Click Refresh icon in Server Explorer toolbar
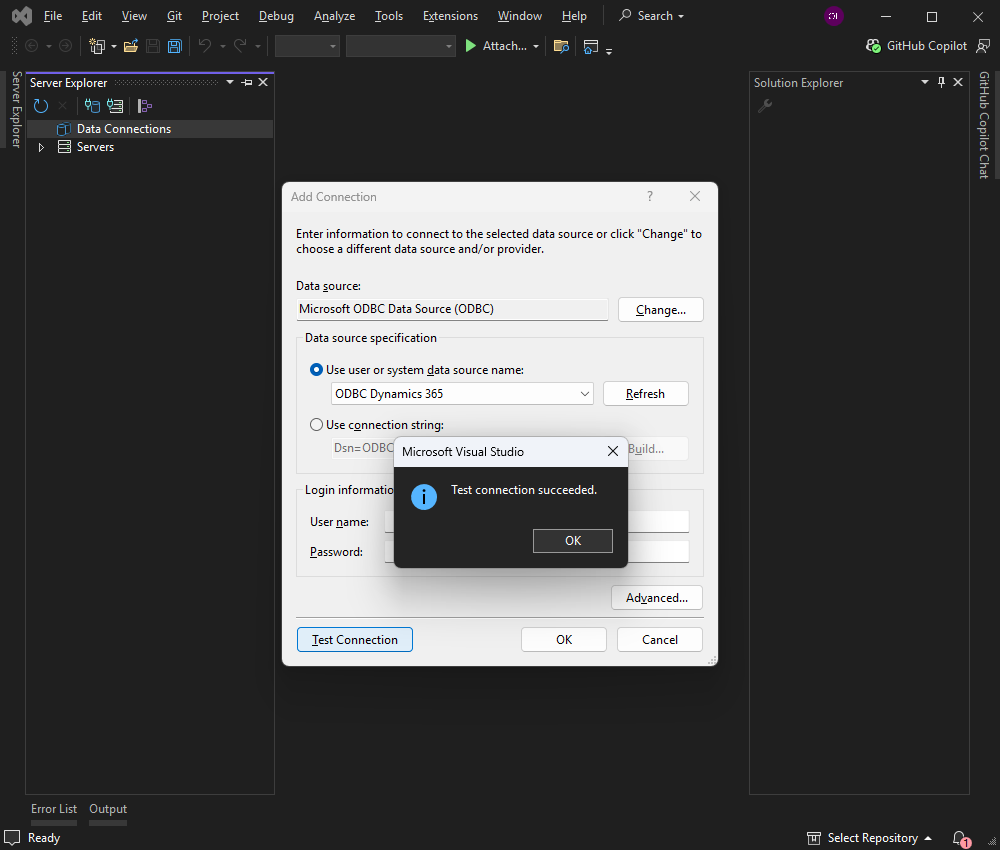This screenshot has width=1000, height=850. pos(41,106)
